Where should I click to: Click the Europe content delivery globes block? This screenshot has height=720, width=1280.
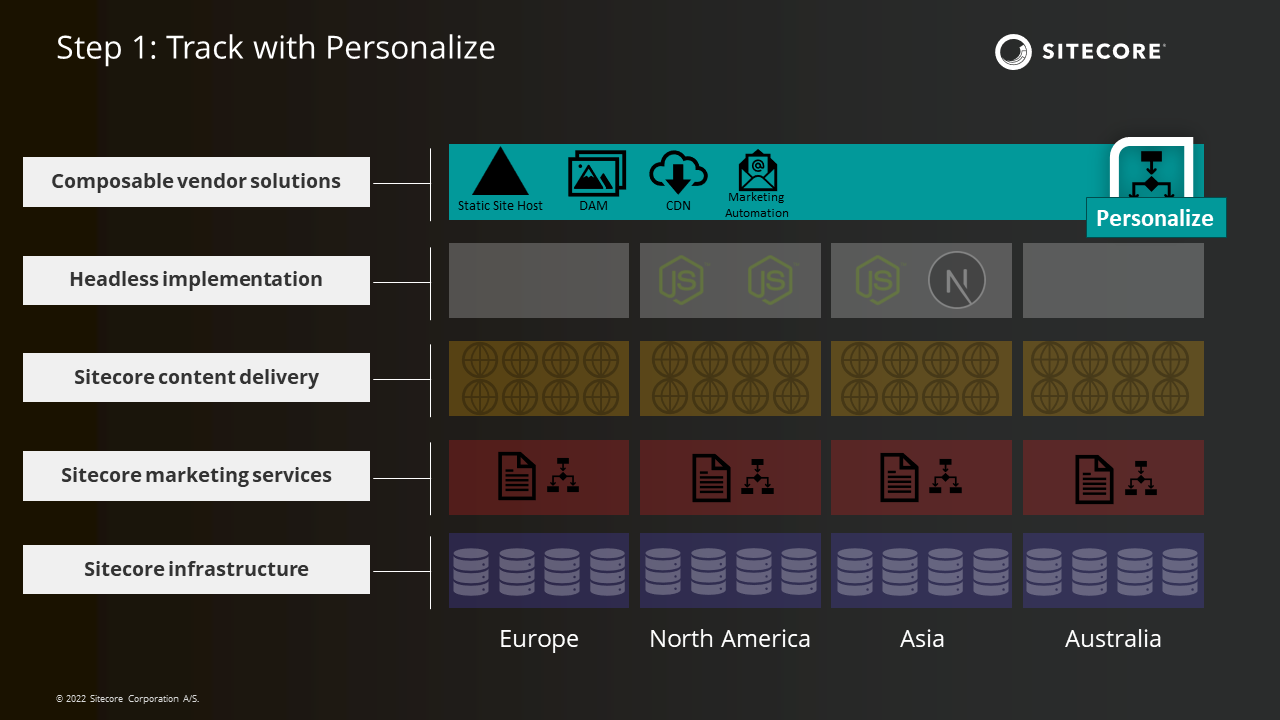[539, 378]
